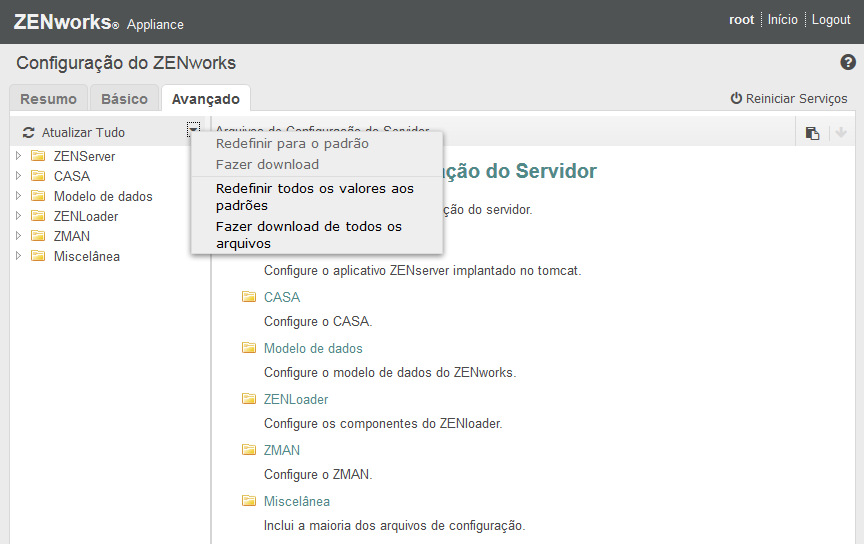Switch to the Resumo tab
864x544 pixels.
coord(48,99)
